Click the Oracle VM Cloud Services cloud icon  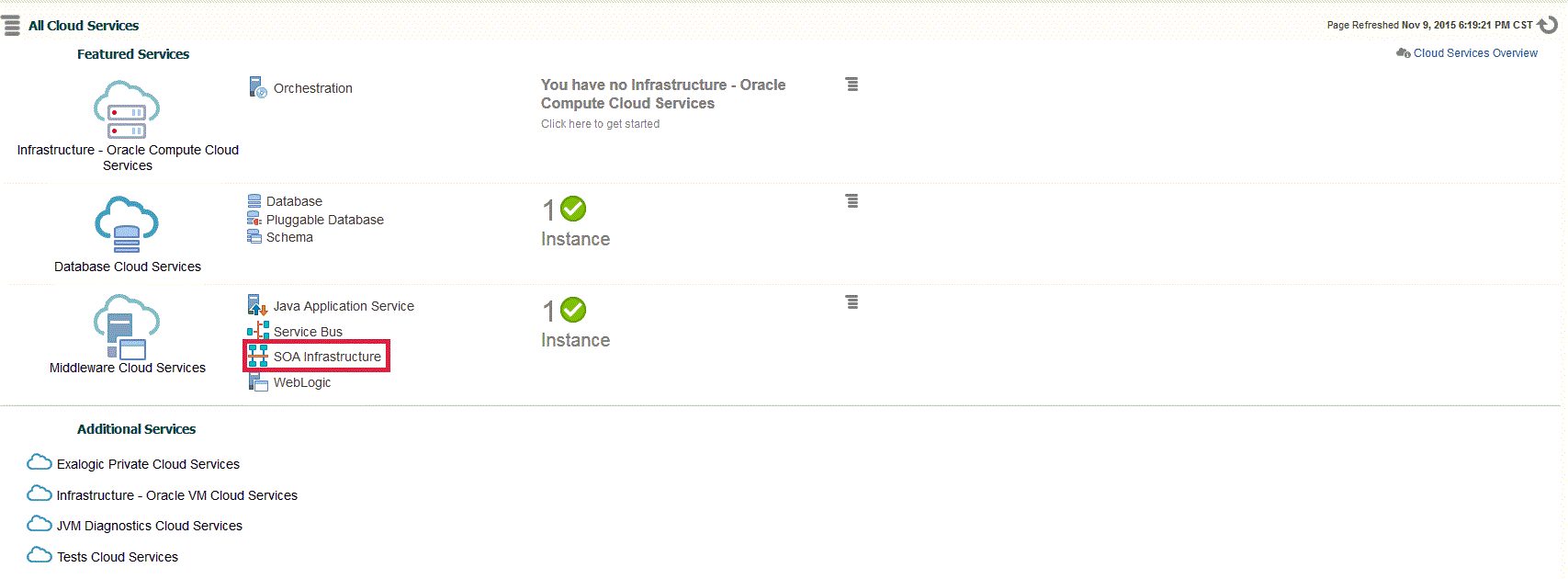tap(39, 493)
